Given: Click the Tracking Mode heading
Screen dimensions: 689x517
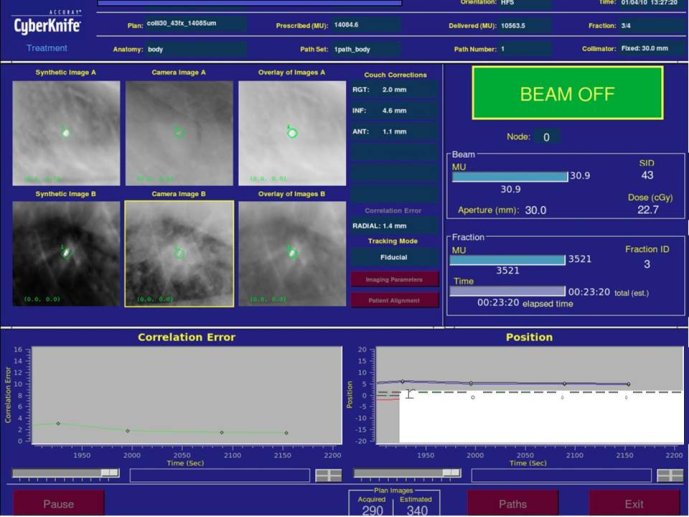Looking at the screenshot, I should click(x=393, y=241).
